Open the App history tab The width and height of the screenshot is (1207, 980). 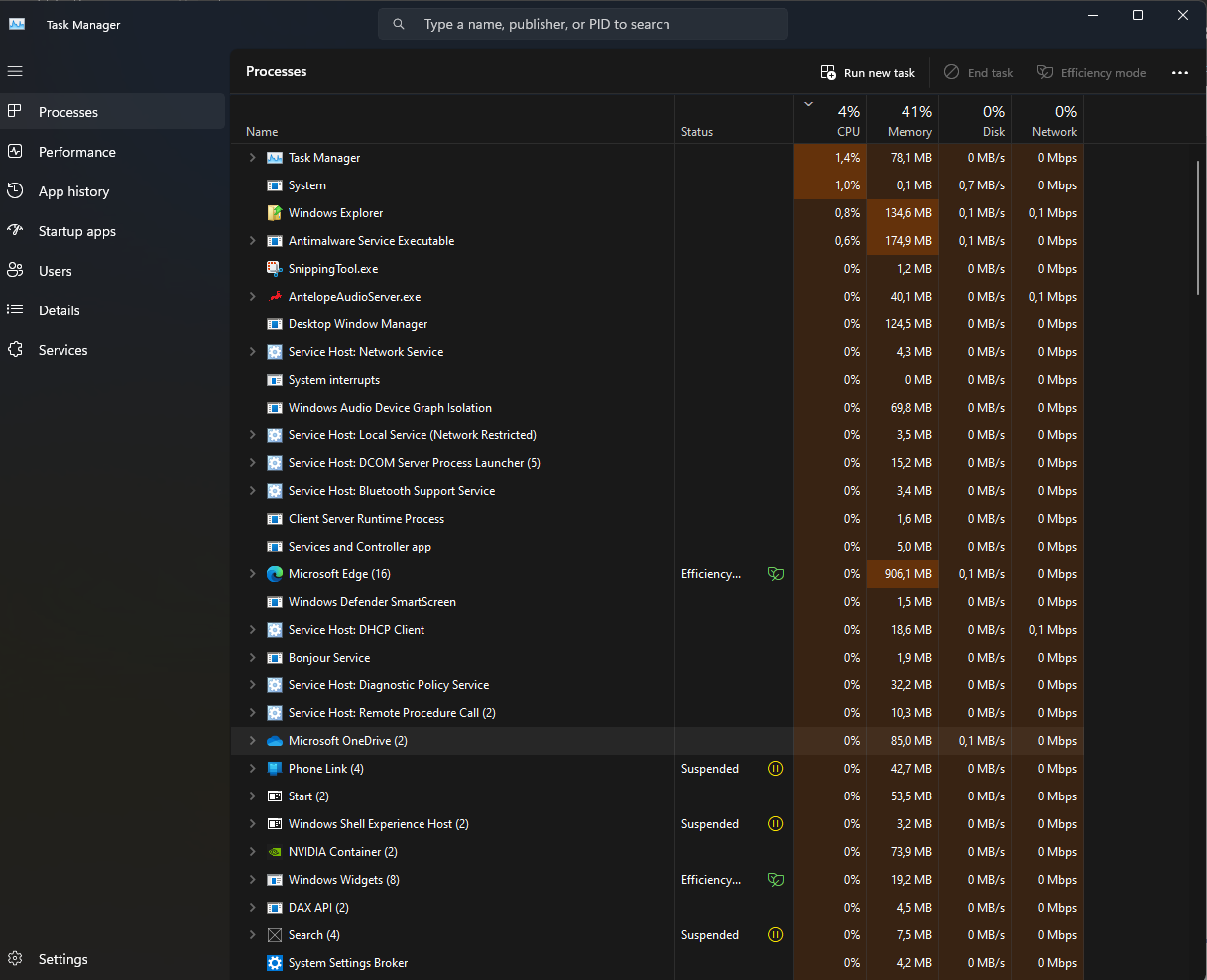tap(113, 191)
